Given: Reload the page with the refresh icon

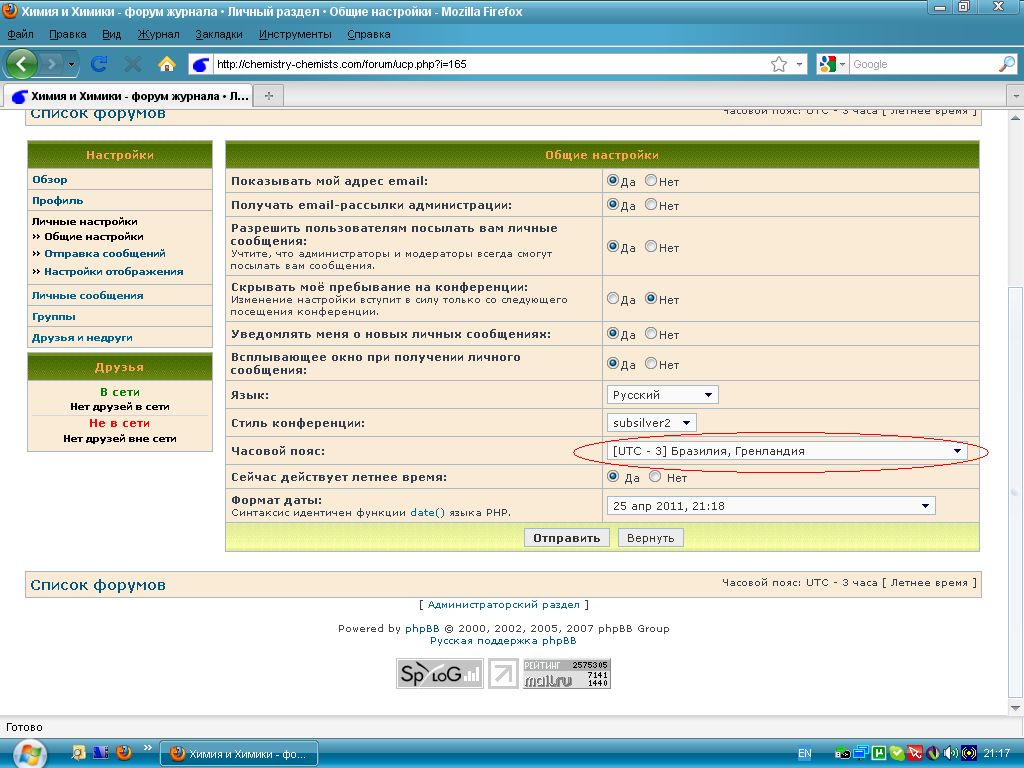Looking at the screenshot, I should 98,64.
